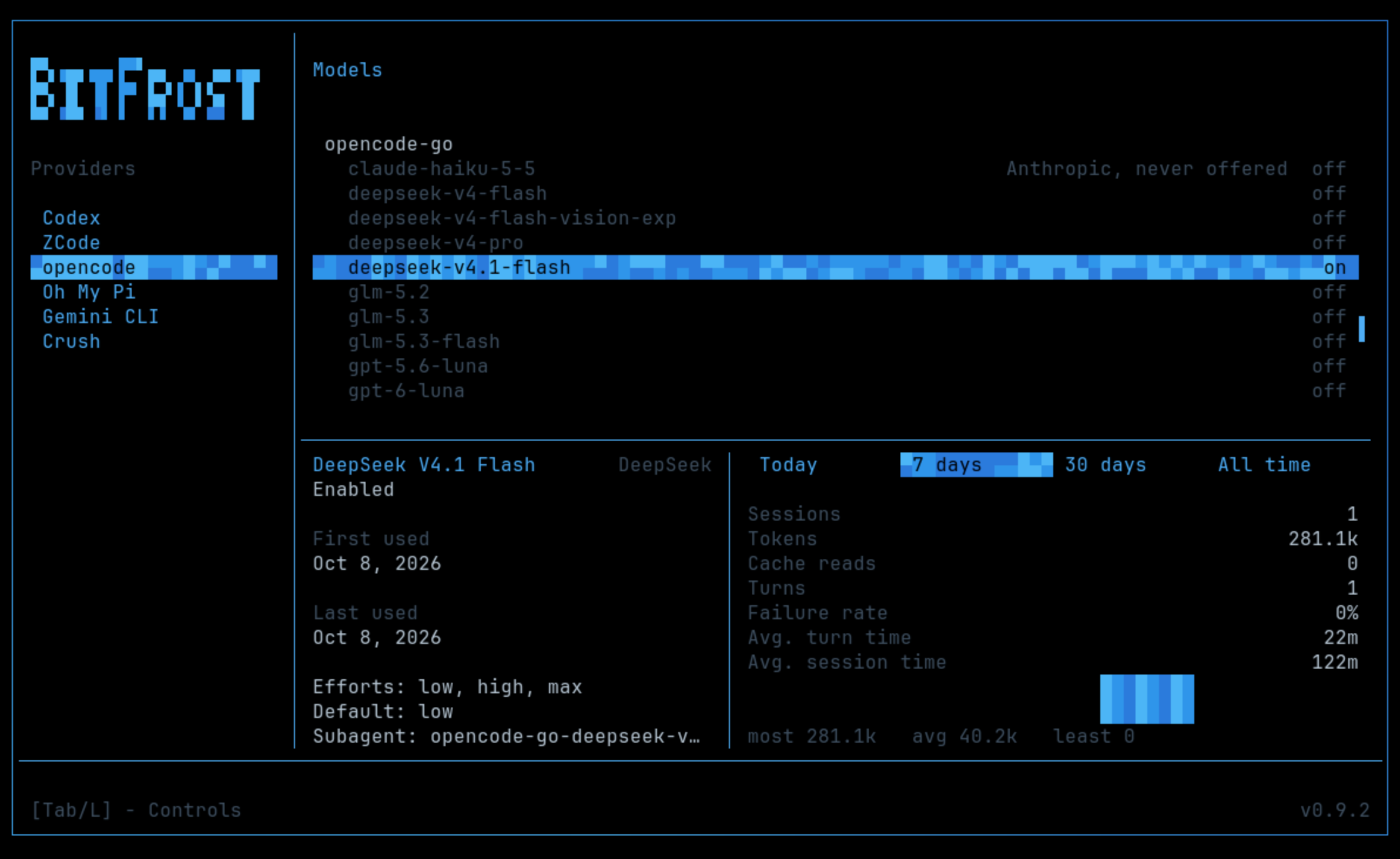
Task: Click the deepseek-v4-flash-vision-exp model row
Action: click(835, 218)
